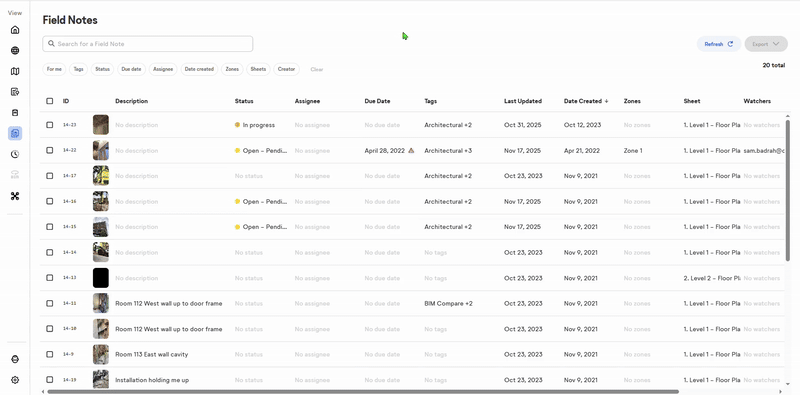Check the box for field note 14-16
Viewport: 800px width, 395px height.
pyautogui.click(x=49, y=201)
